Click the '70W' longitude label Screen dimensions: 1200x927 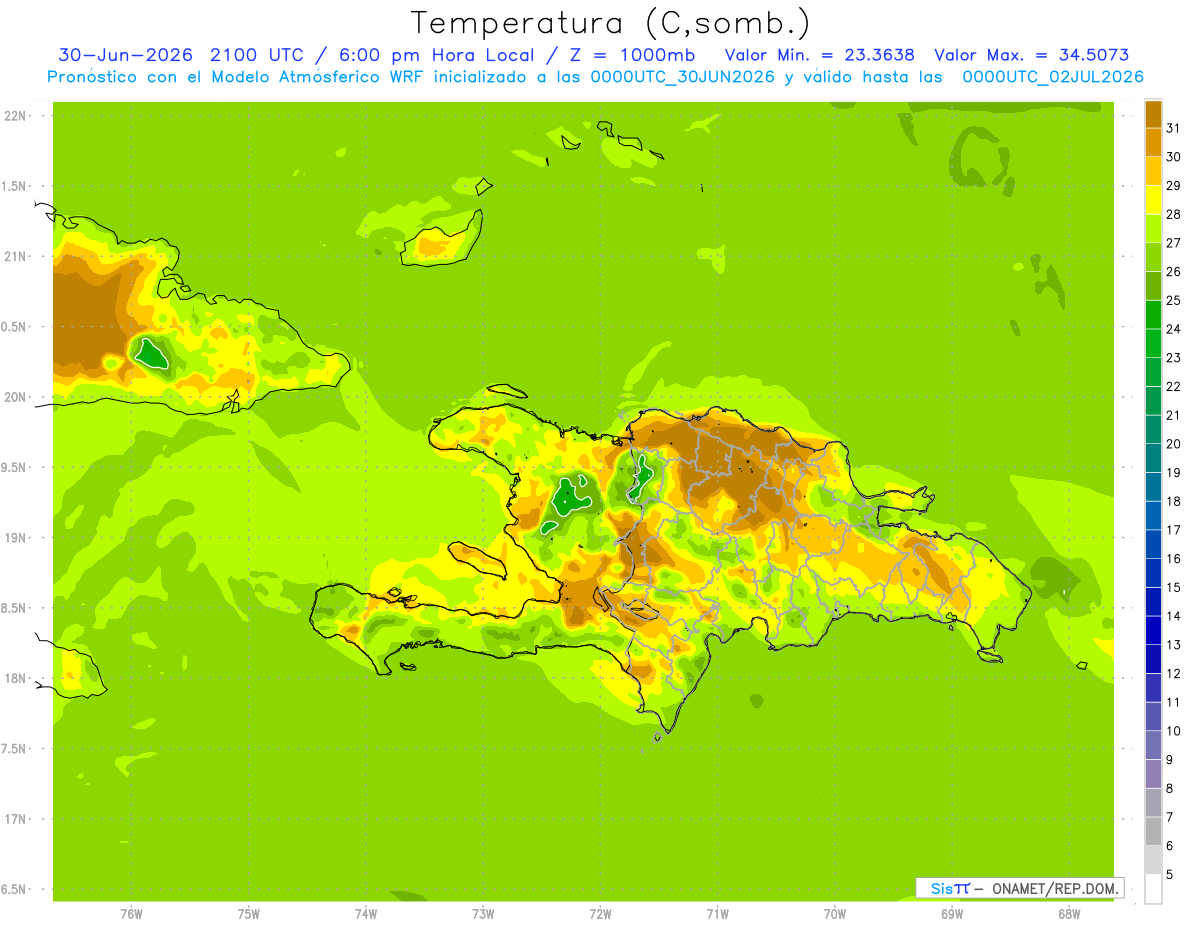[835, 914]
